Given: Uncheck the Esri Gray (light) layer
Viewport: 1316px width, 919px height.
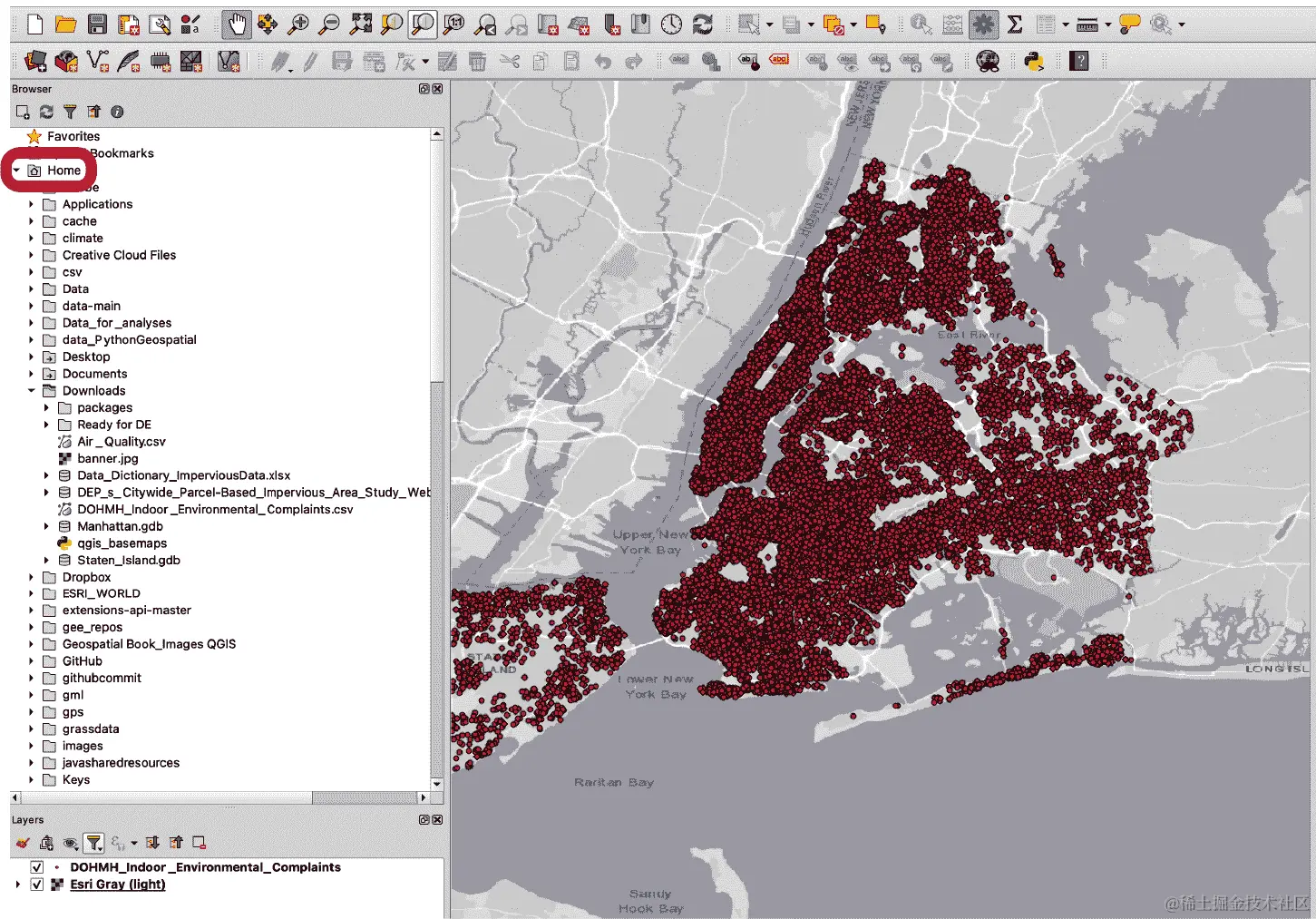Looking at the screenshot, I should [x=37, y=885].
